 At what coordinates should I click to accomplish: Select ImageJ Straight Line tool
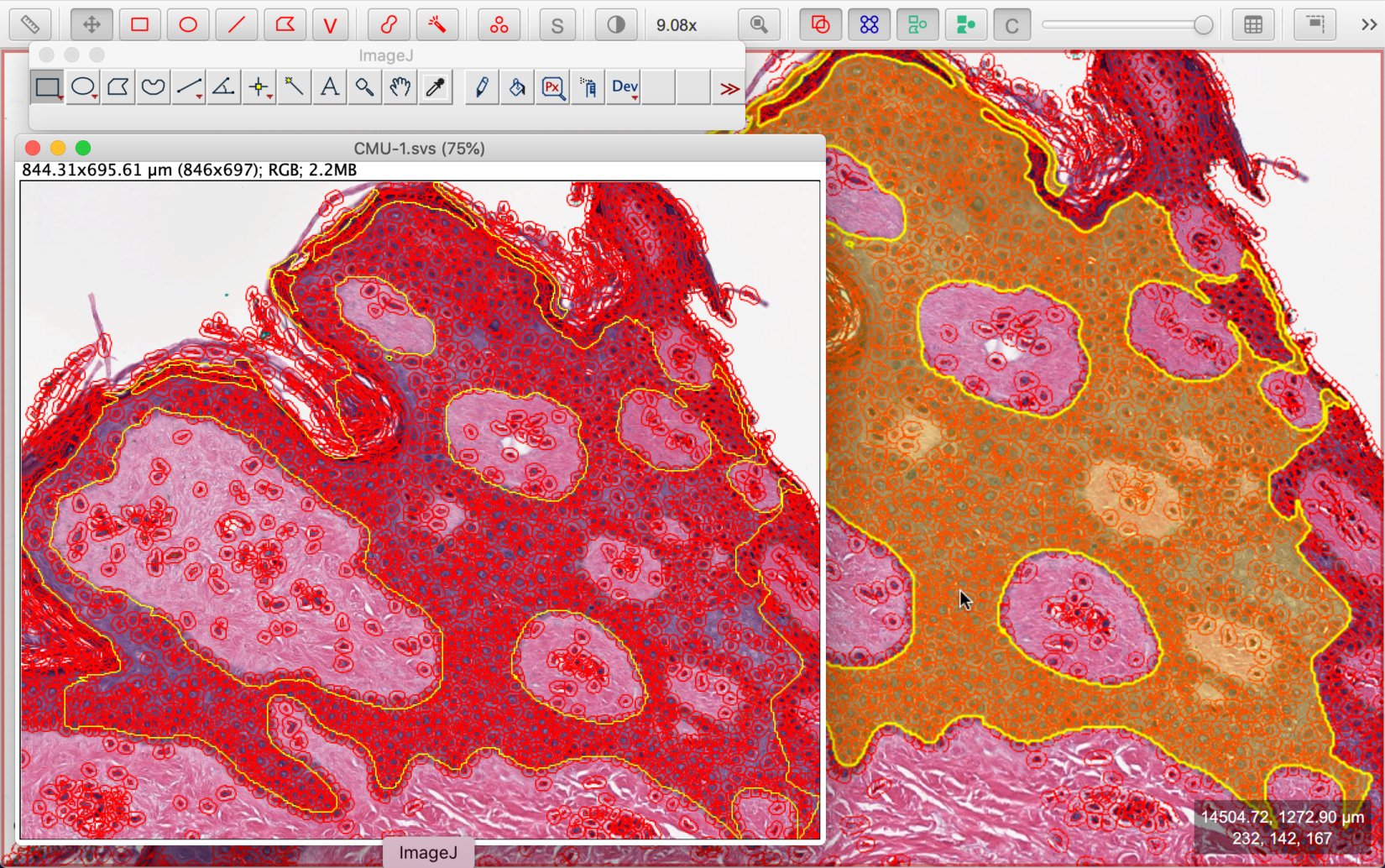pos(189,86)
